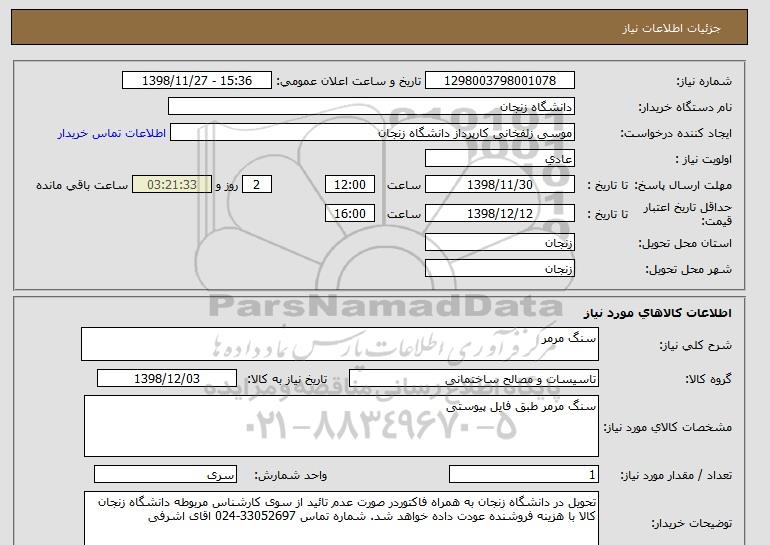
Task: Click the label ایجاد کننده درخواست
Action: click(x=676, y=134)
